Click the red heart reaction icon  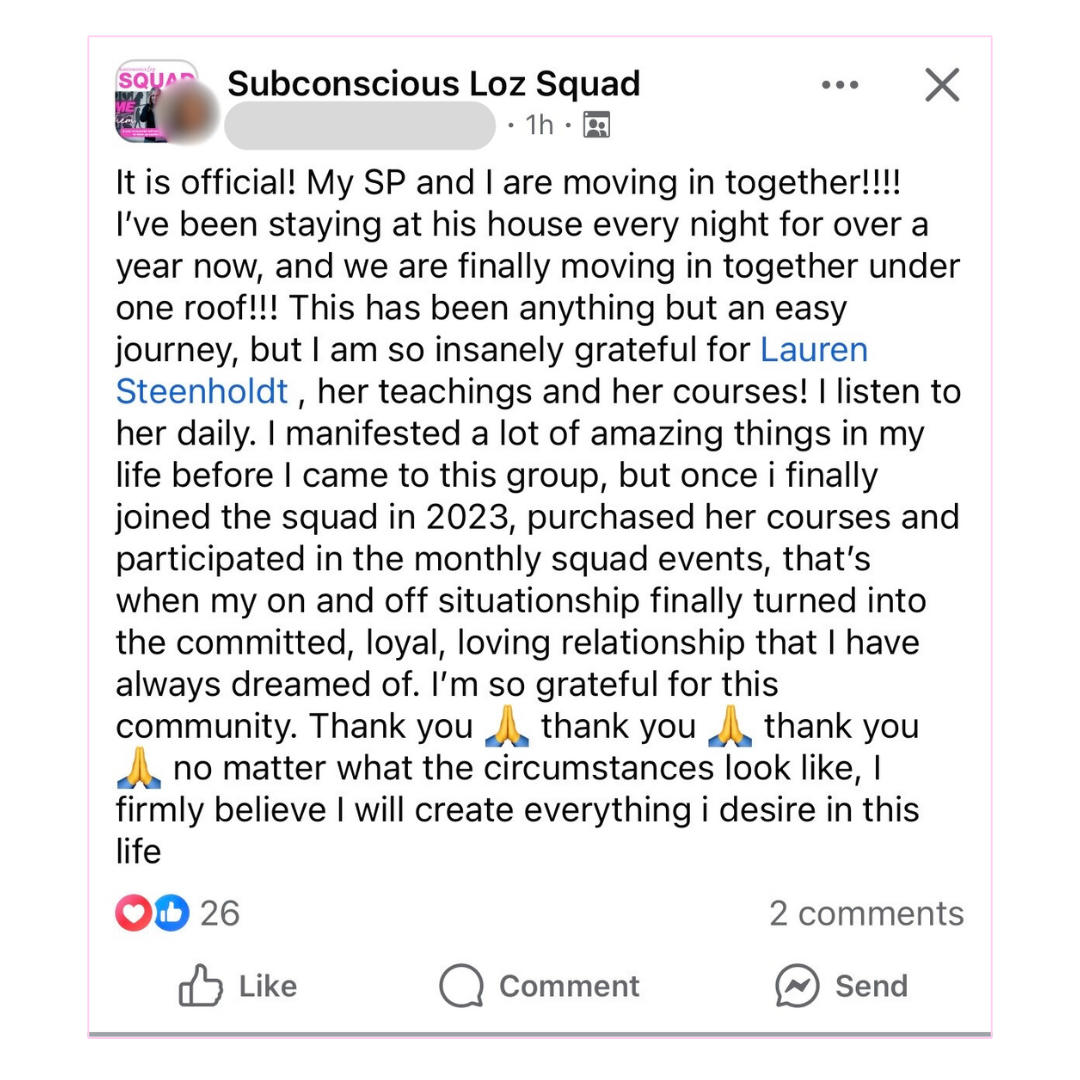click(132, 912)
